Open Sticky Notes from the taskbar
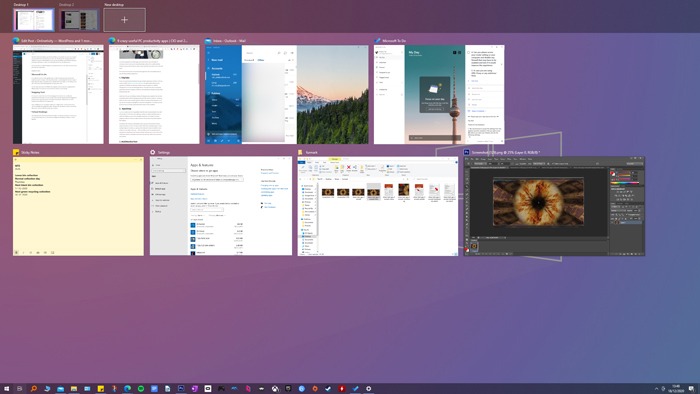Viewport: 700px width, 394px height. [x=101, y=389]
